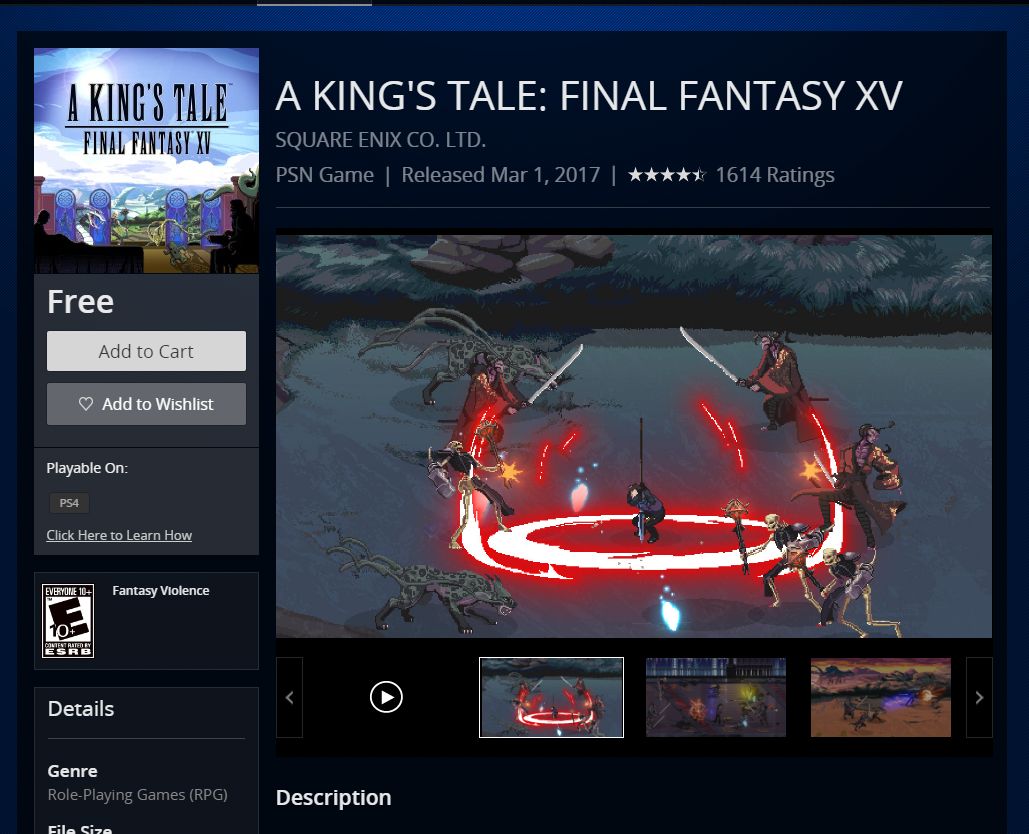The height and width of the screenshot is (834, 1029).
Task: Show next media thumbnails with right arrow
Action: pos(979,698)
